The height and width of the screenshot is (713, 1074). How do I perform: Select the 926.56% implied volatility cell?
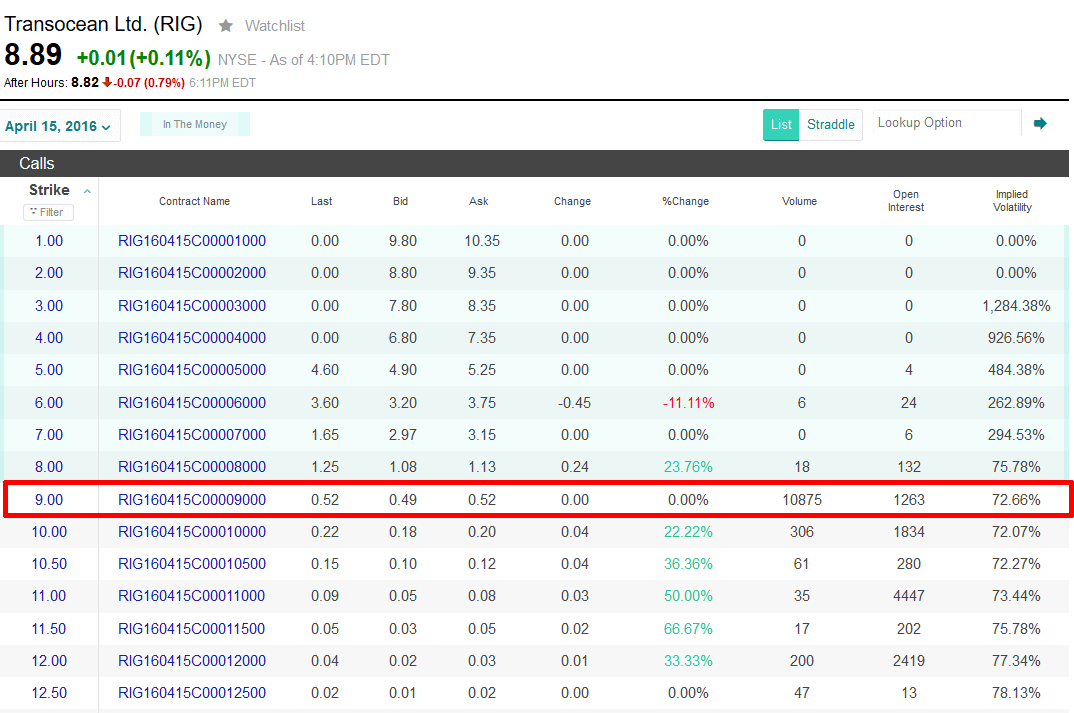click(1016, 338)
